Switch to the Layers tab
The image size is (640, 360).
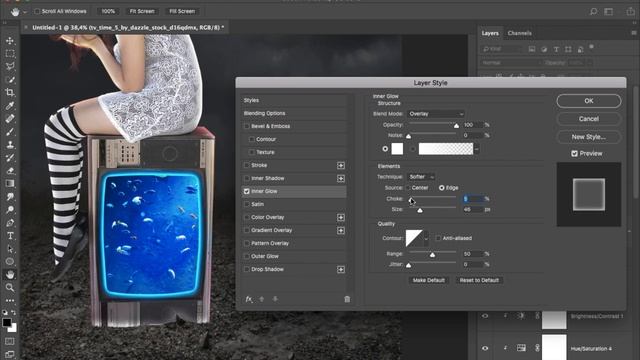[490, 33]
